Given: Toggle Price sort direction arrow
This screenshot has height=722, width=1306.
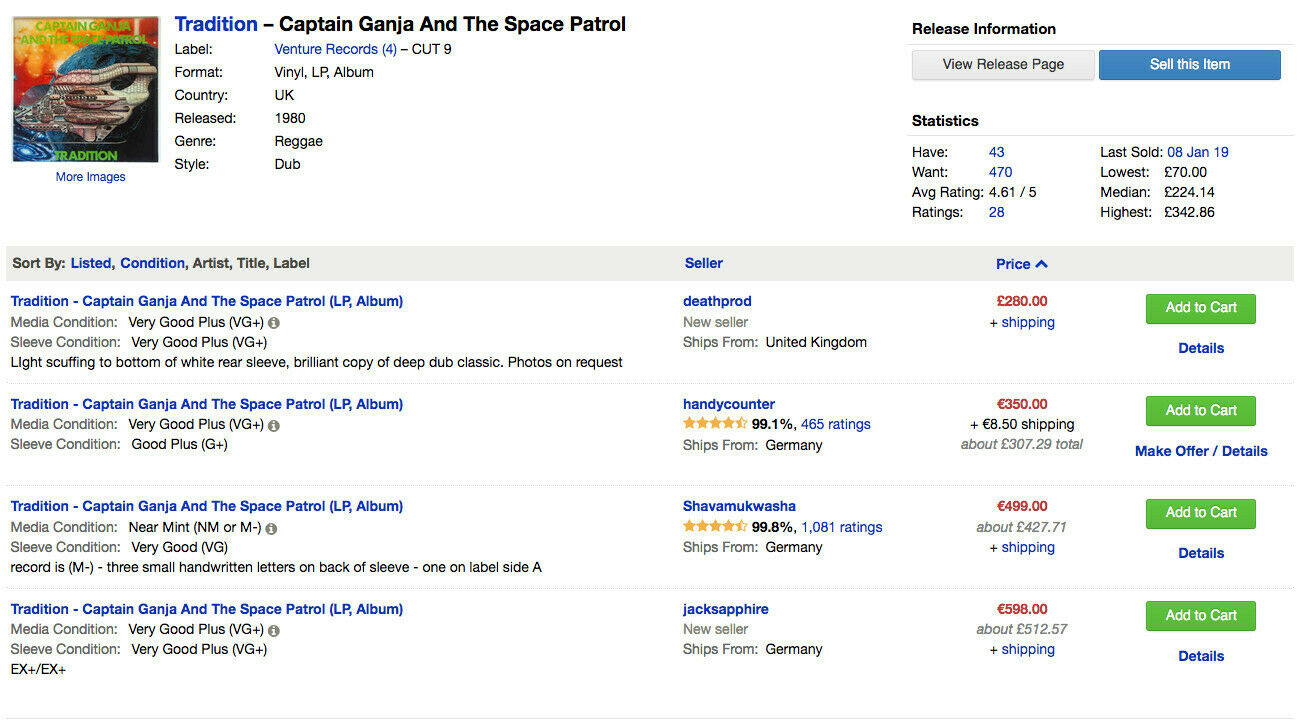Looking at the screenshot, I should pyautogui.click(x=1042, y=264).
